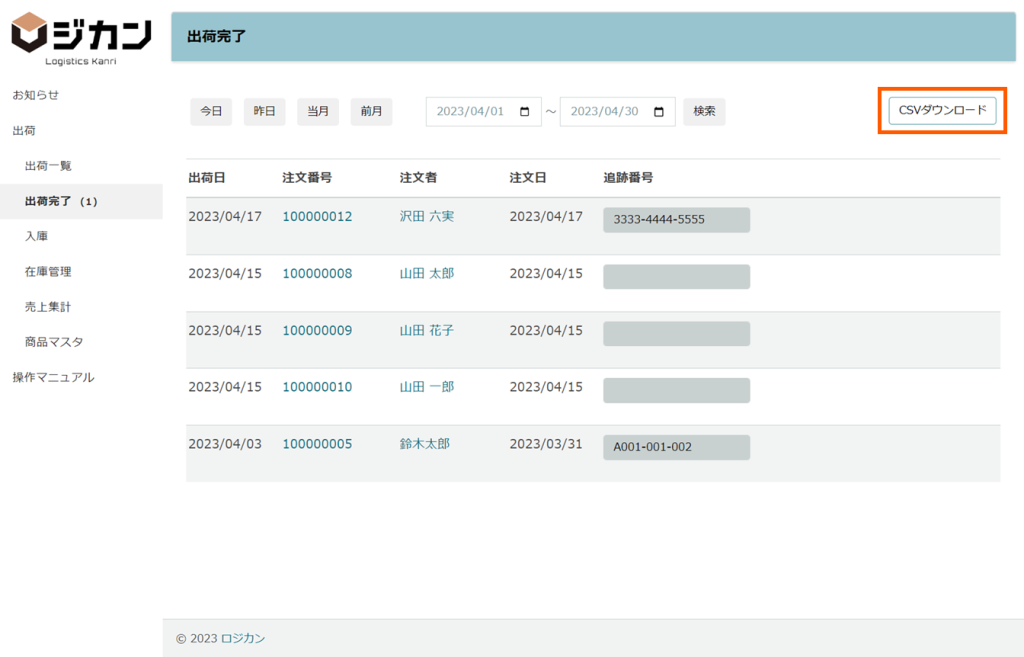Open 商品マスタ from sidebar
This screenshot has height=657, width=1024.
54,342
